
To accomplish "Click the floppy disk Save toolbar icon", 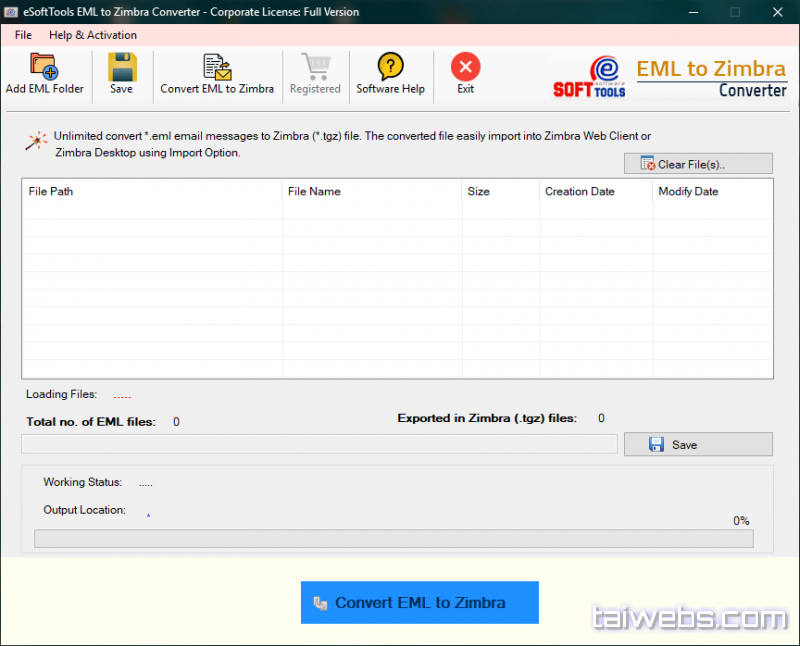I will pyautogui.click(x=121, y=66).
